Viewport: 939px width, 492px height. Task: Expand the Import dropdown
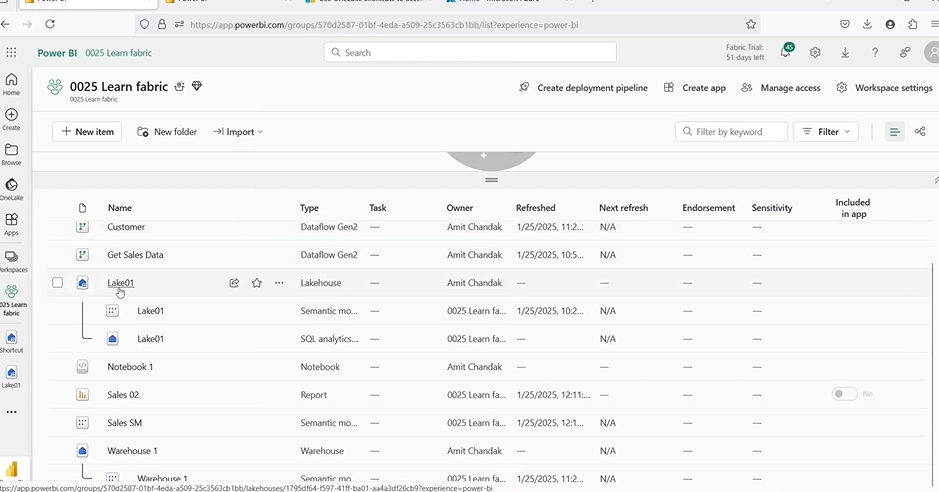pyautogui.click(x=238, y=132)
